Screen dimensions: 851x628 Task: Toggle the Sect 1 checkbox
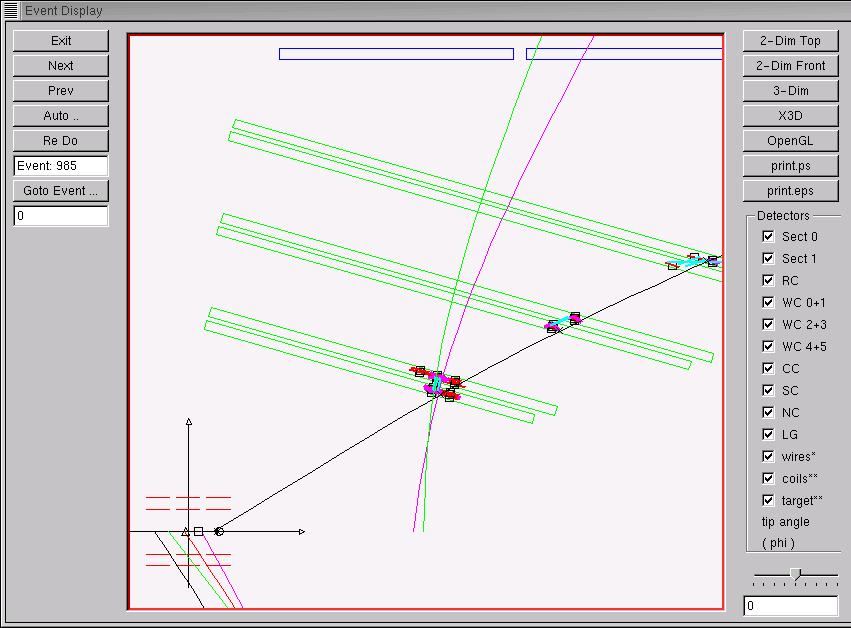click(x=768, y=258)
